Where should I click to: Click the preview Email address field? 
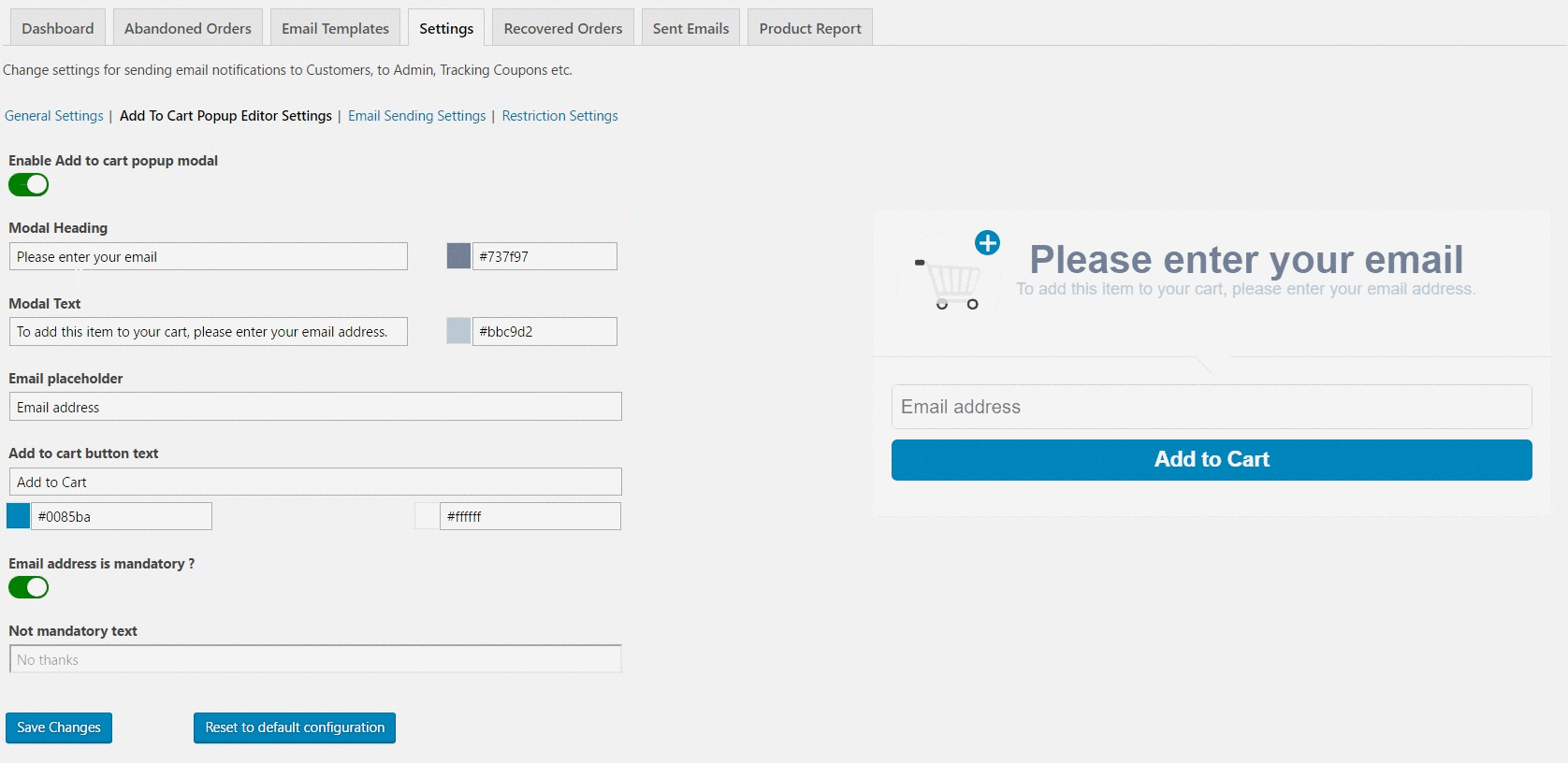click(1212, 407)
